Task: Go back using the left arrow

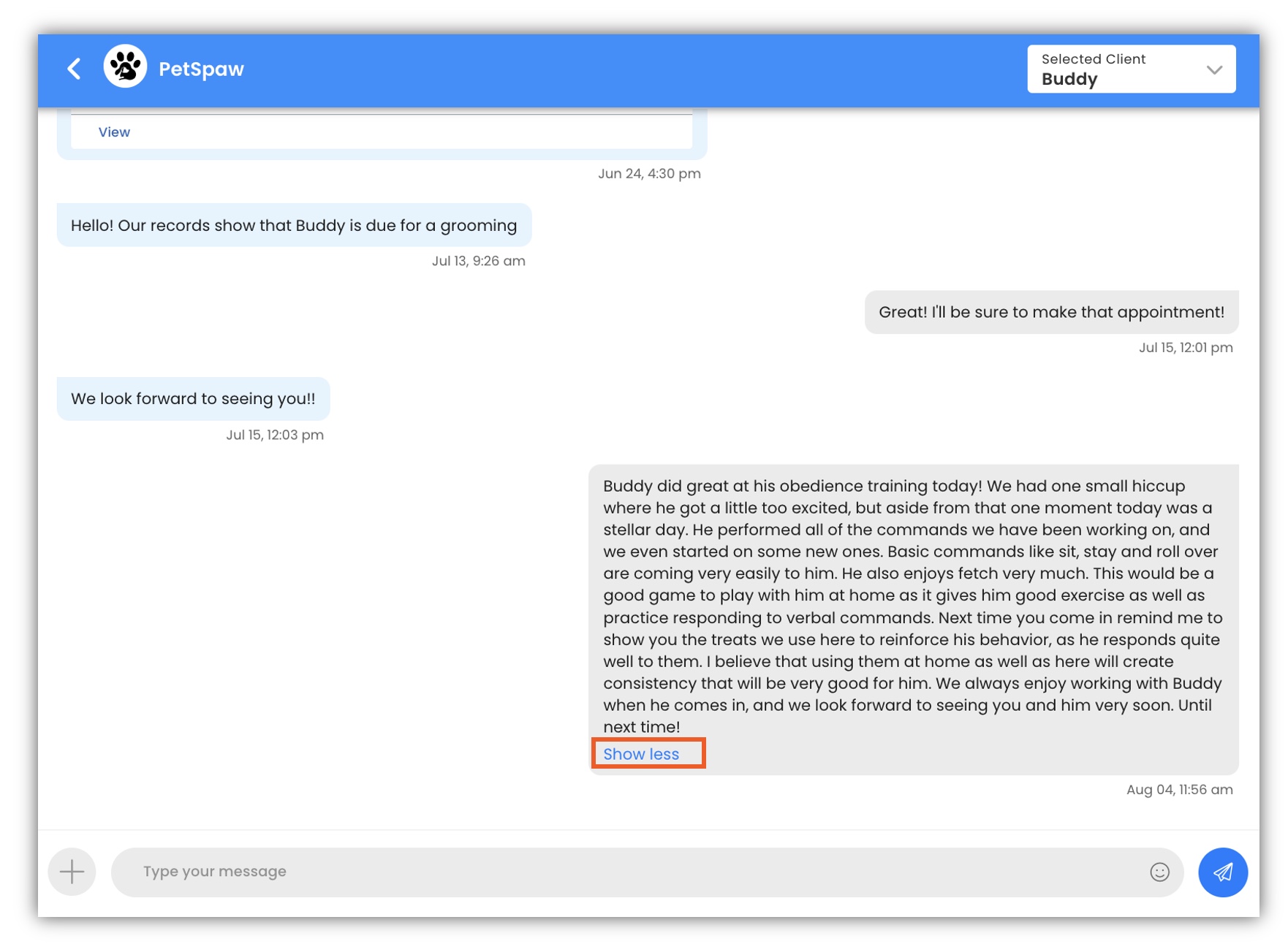Action: pos(74,69)
